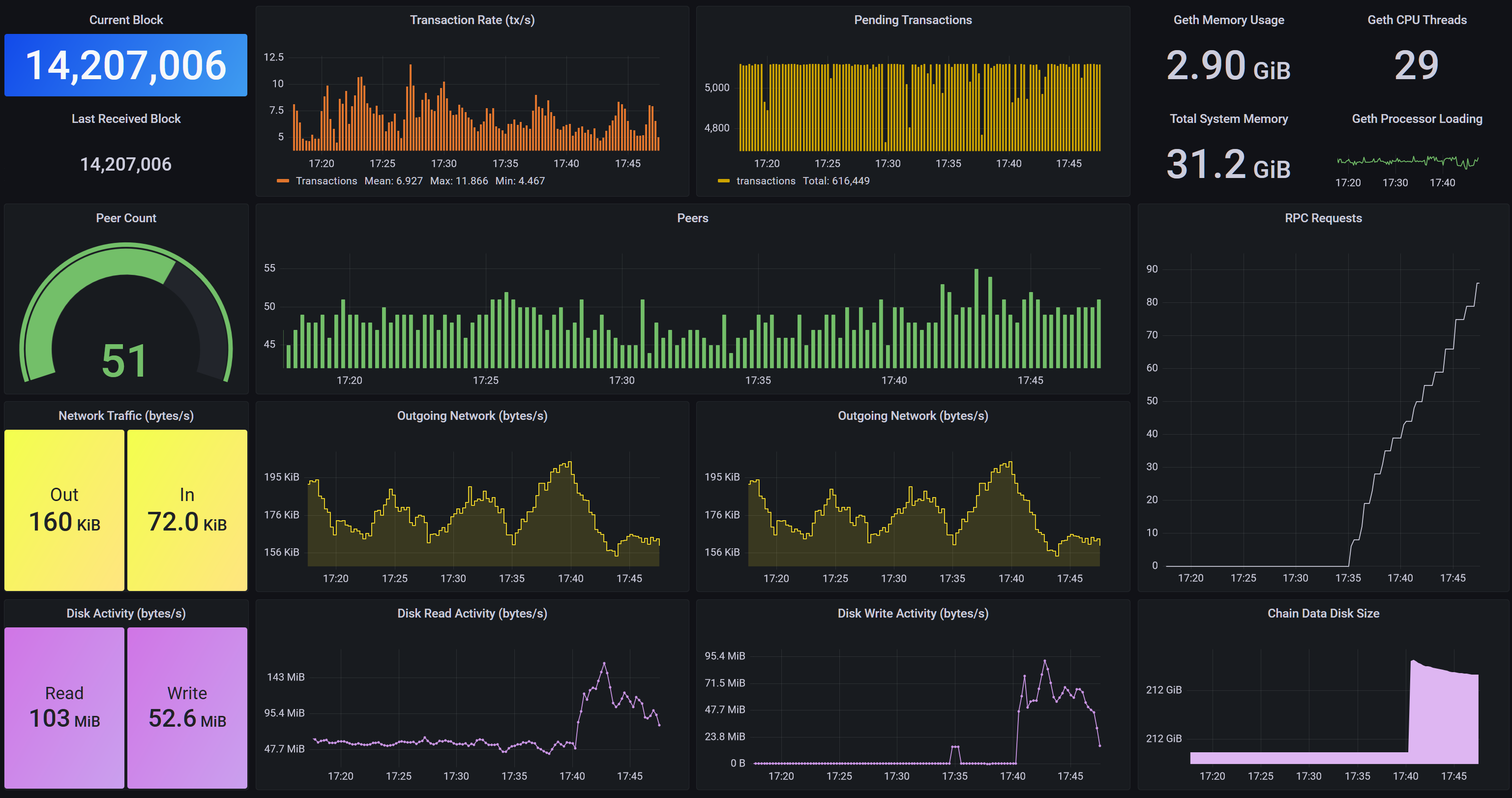Select the Out 160 KiB network tile
1512x798 pixels.
64,510
